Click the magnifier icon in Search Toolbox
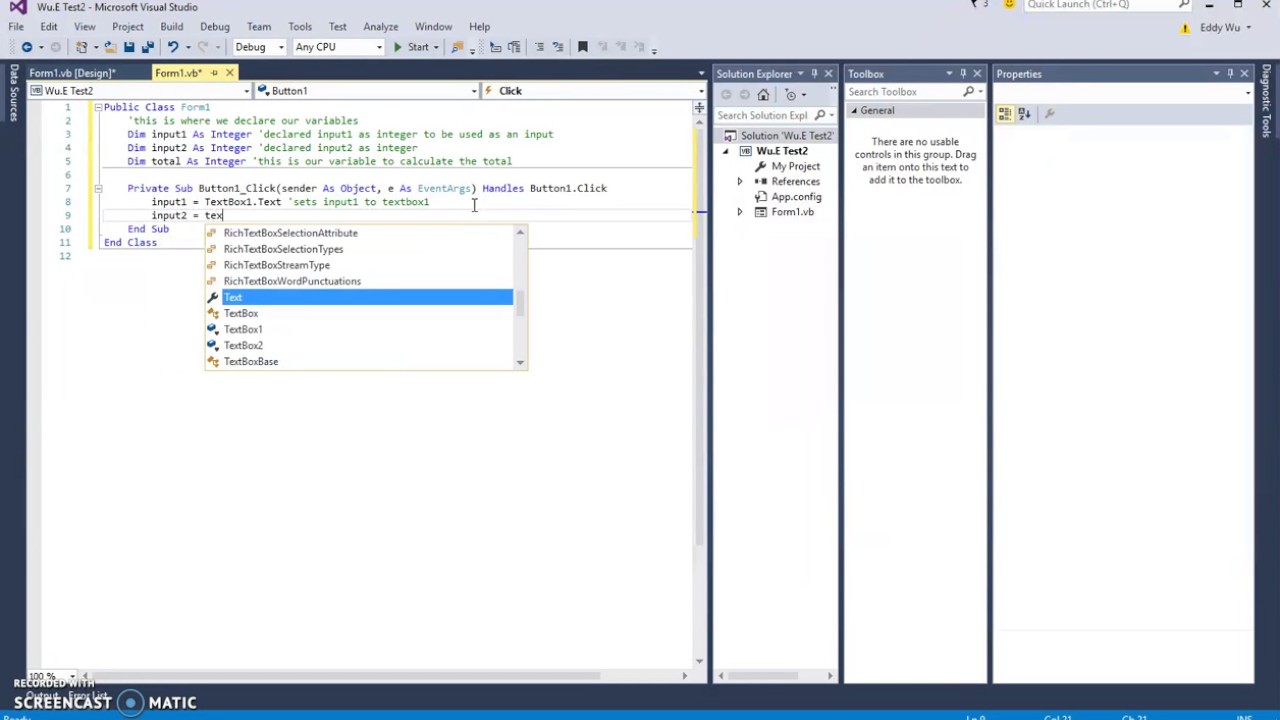Image resolution: width=1280 pixels, height=720 pixels. [x=968, y=92]
